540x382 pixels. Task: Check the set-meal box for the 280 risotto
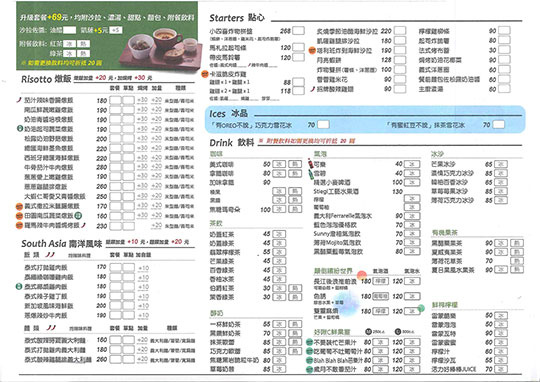[x=115, y=167]
